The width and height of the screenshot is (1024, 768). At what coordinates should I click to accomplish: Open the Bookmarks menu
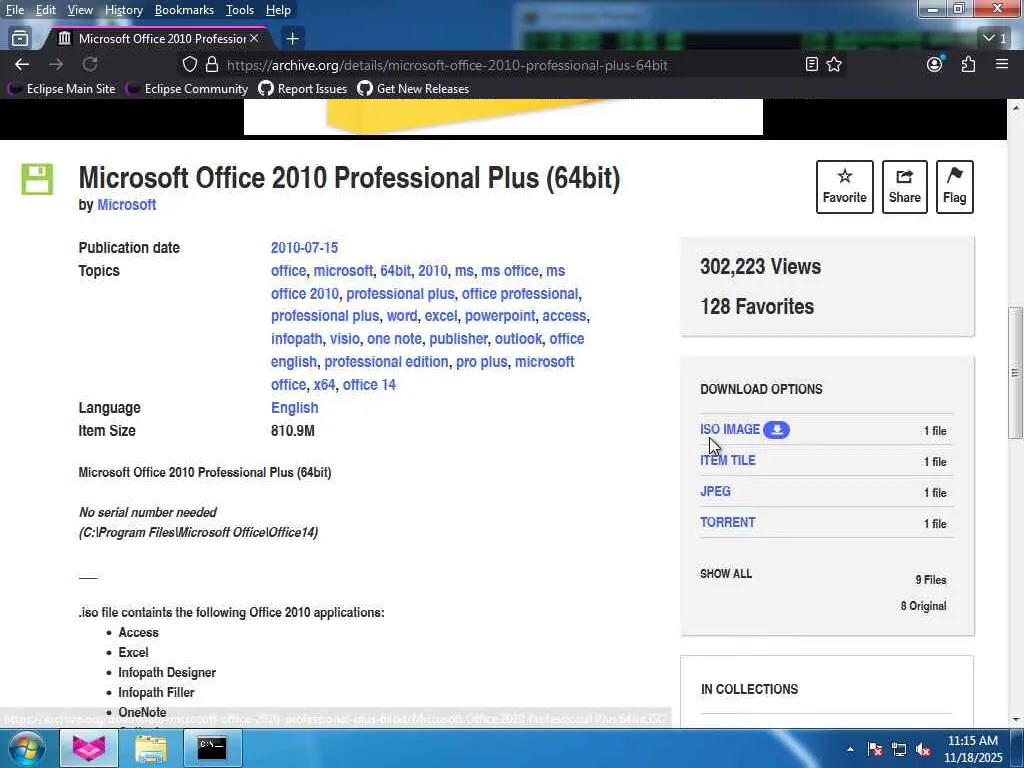coord(184,10)
